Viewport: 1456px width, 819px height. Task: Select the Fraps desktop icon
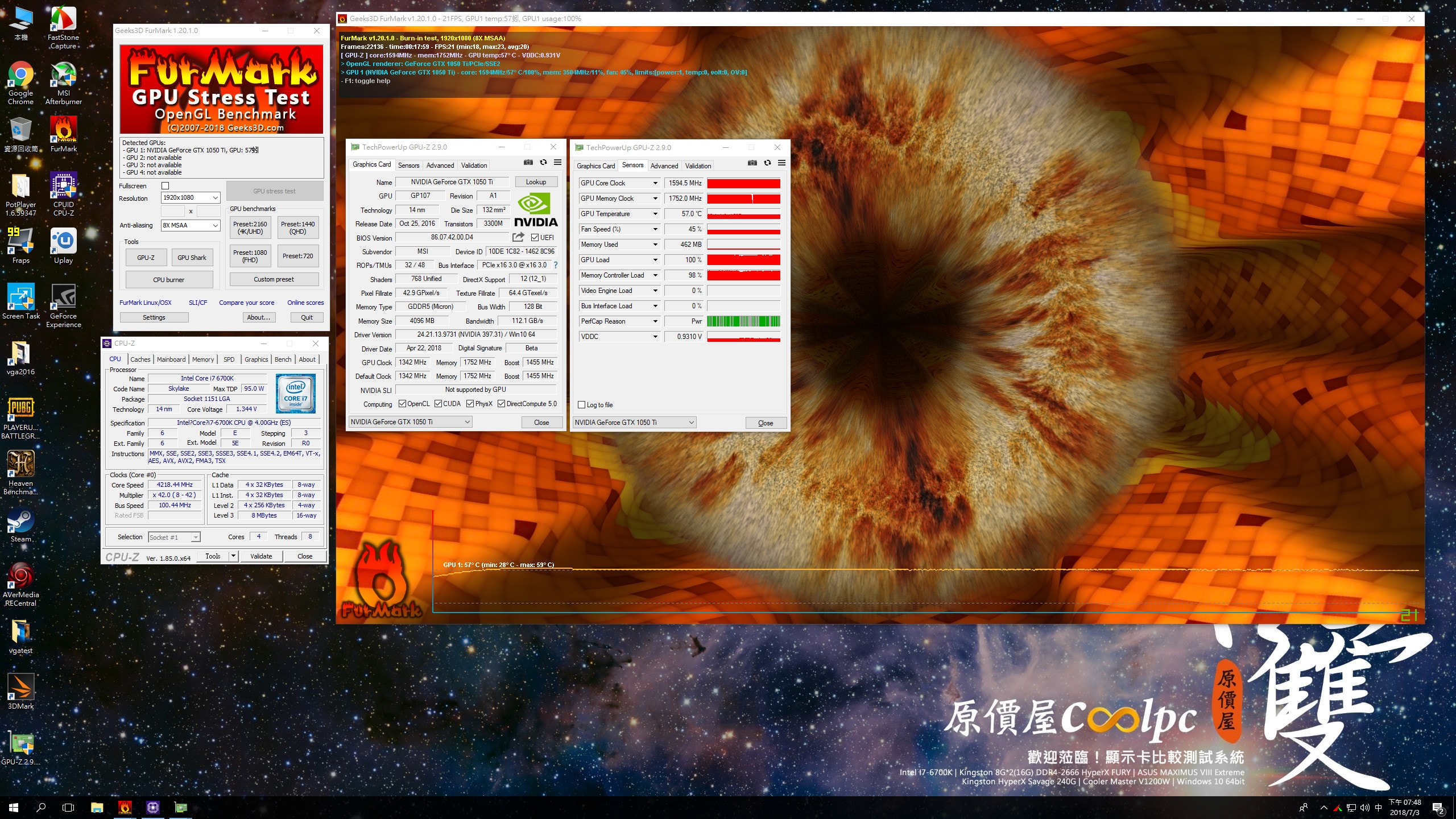pos(20,246)
